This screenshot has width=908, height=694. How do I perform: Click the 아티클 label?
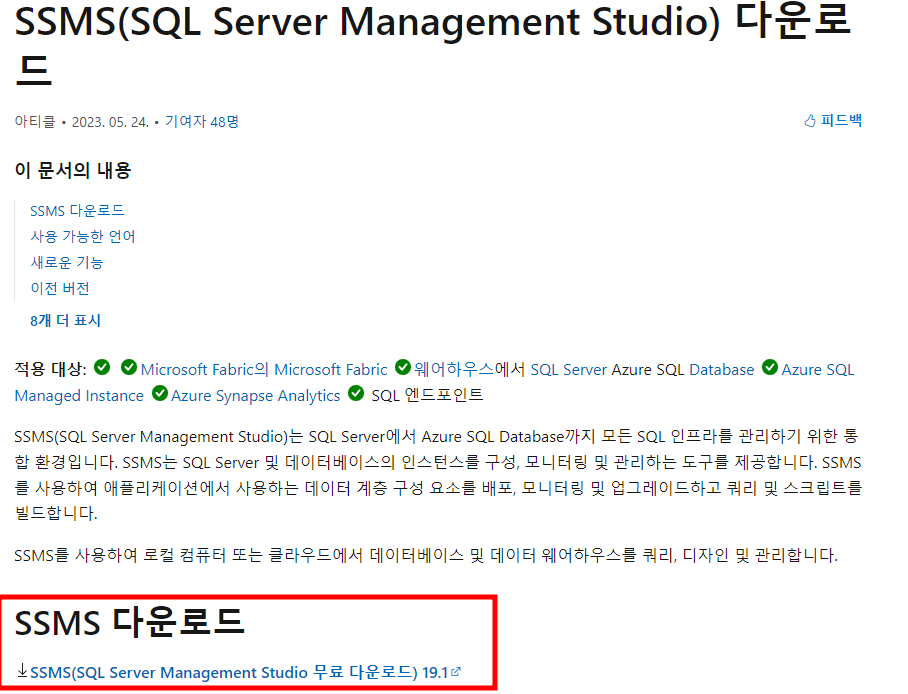[x=35, y=122]
